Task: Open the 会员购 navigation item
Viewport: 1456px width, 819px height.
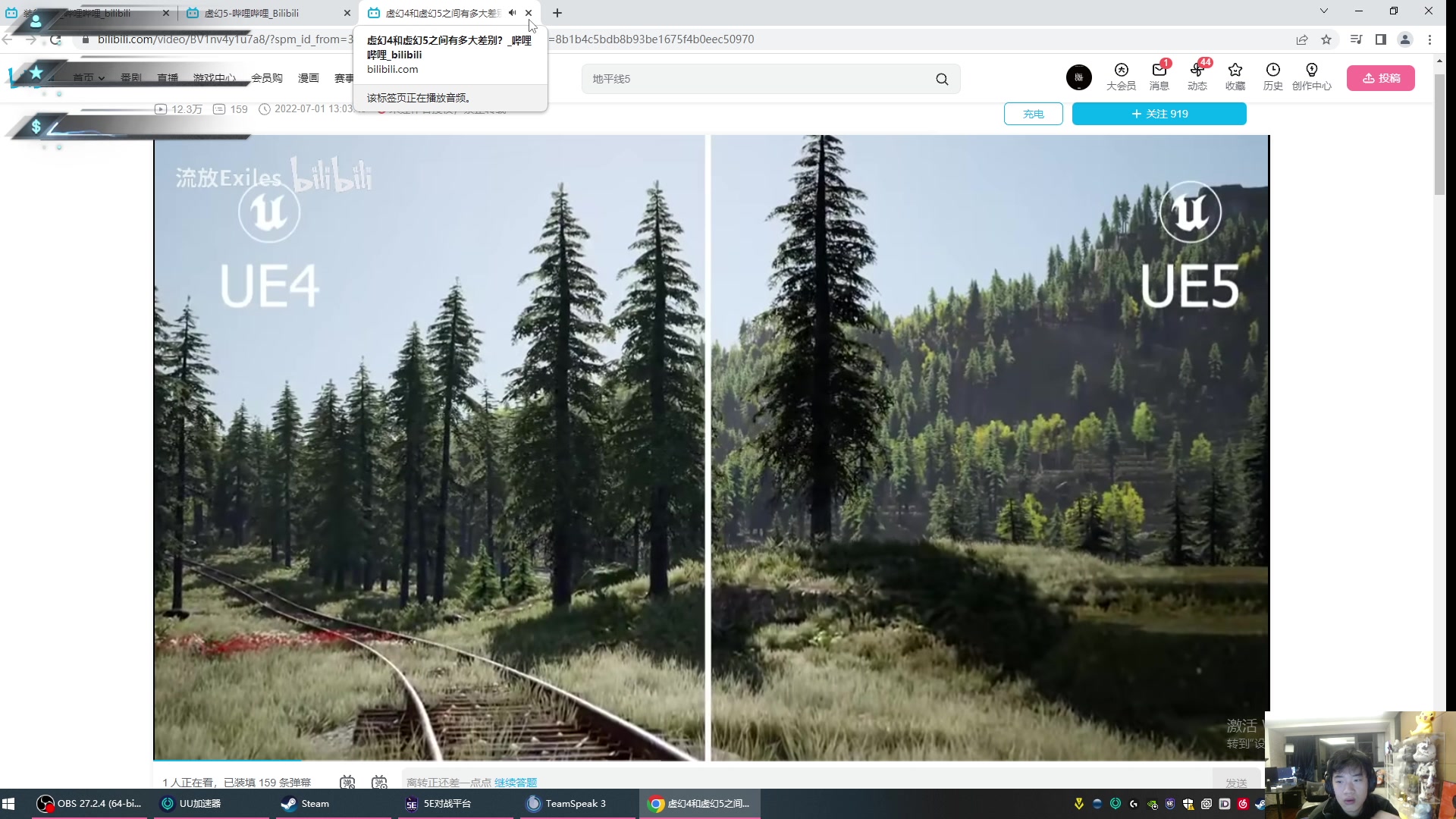Action: coord(266,78)
